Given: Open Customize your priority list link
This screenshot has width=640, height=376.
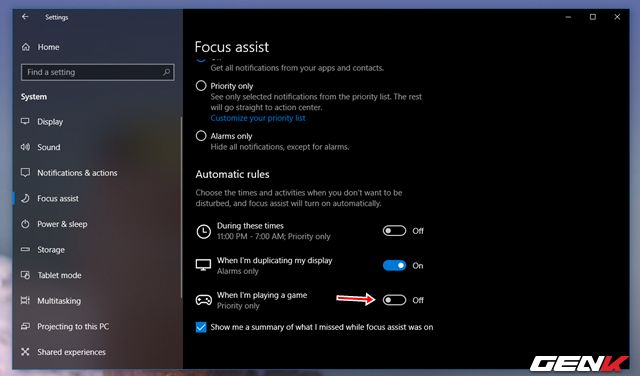Looking at the screenshot, I should [258, 118].
